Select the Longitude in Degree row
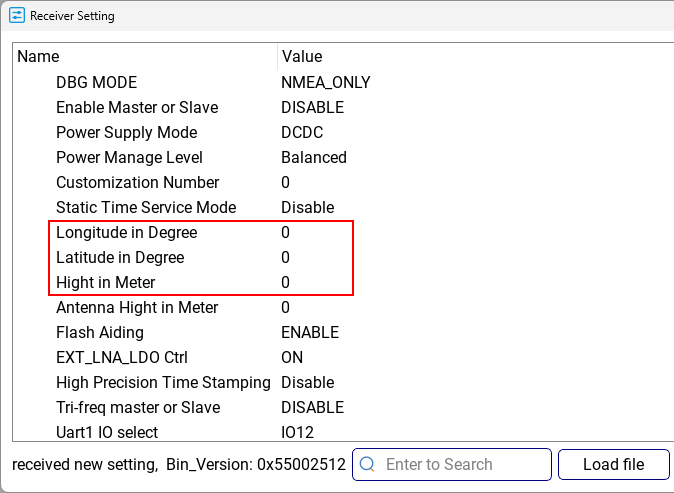 tap(343, 233)
